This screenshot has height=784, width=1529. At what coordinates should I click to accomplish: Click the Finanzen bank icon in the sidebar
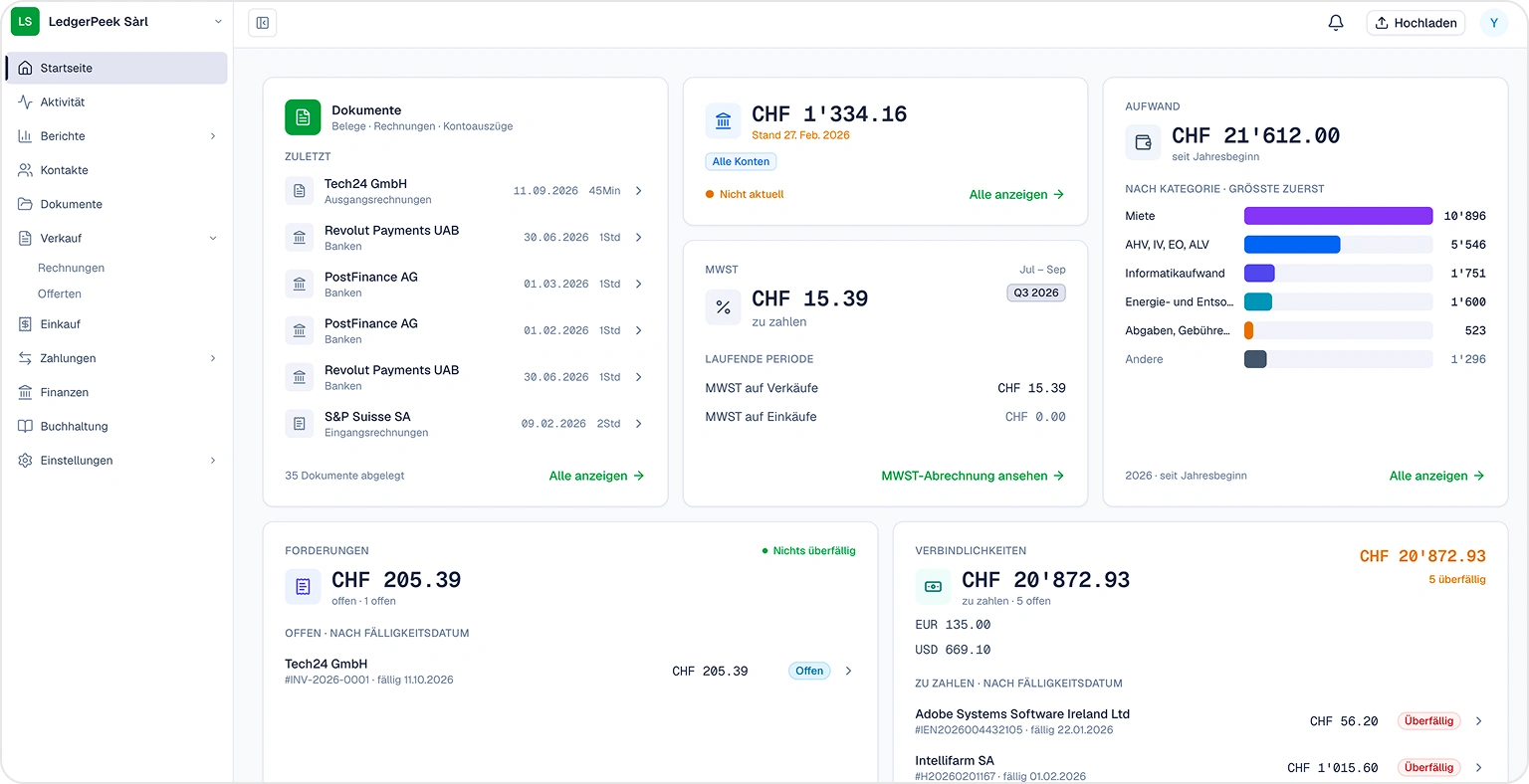pos(25,392)
